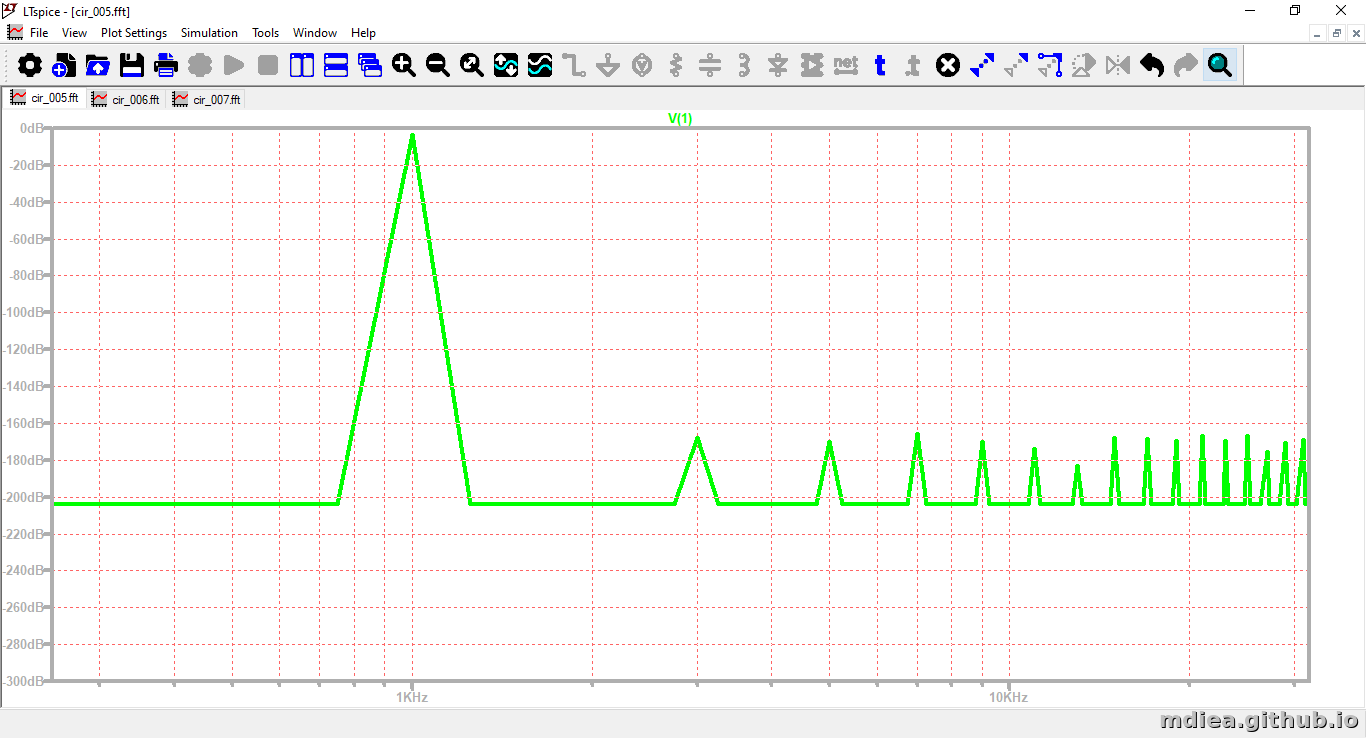Click the -300dB vertical axis label
Screen dimensions: 1366x738
pos(25,680)
